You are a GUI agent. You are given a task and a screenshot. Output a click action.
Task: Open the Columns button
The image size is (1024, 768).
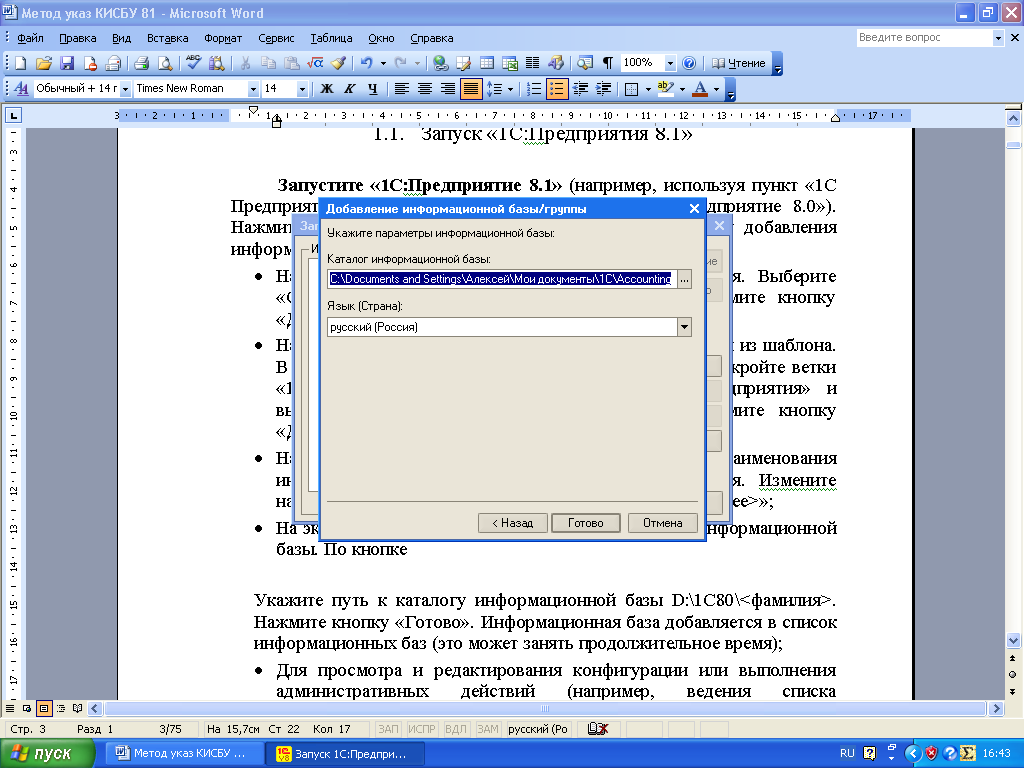tap(533, 63)
